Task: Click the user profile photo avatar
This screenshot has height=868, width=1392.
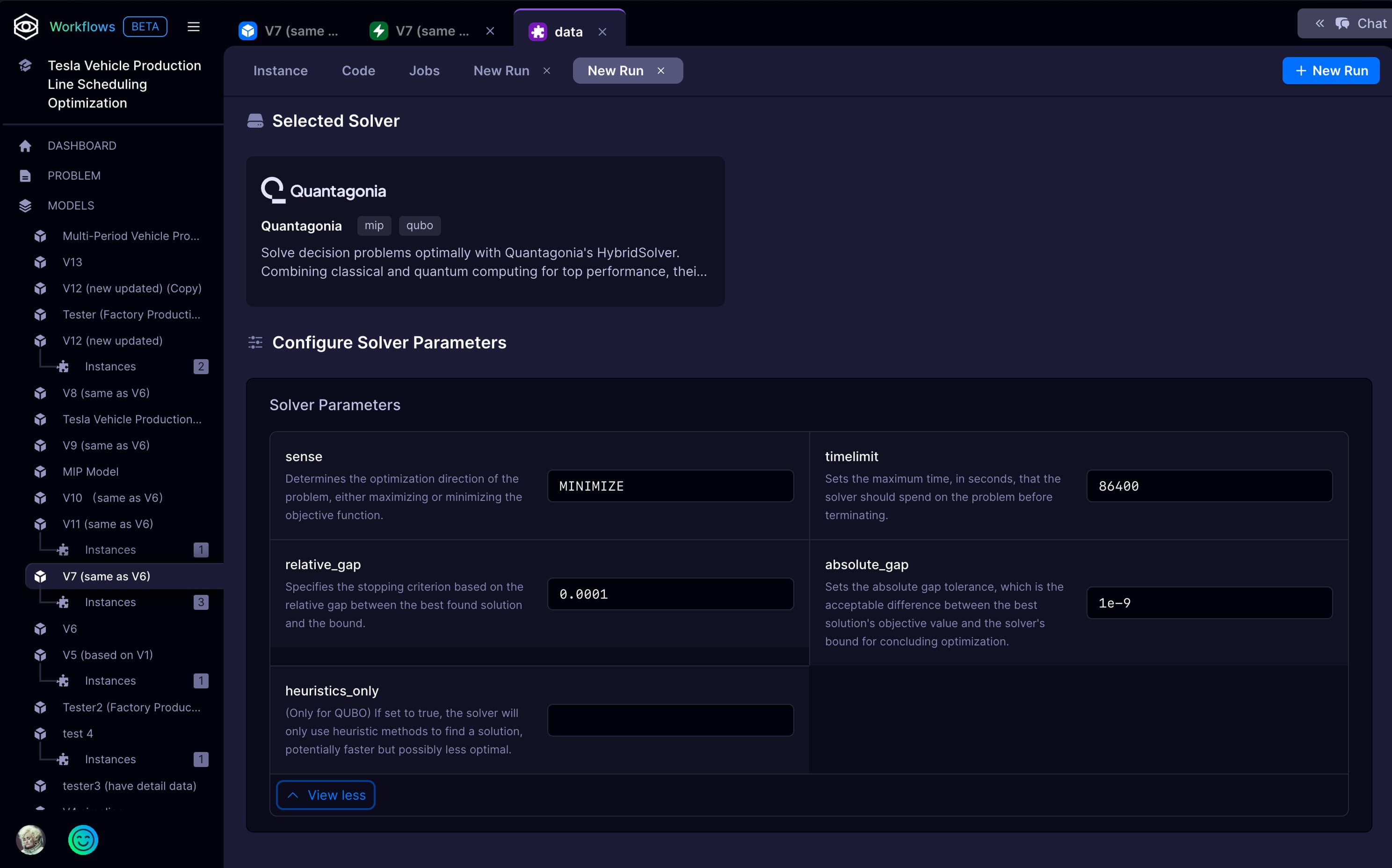Action: click(31, 840)
